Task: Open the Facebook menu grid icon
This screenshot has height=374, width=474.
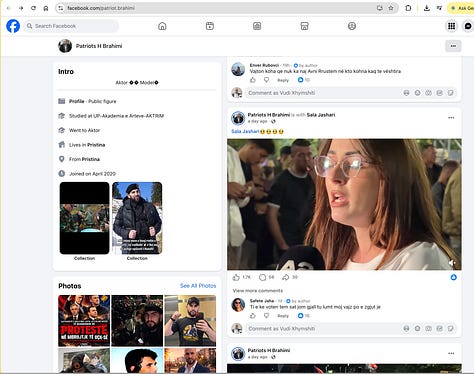Action: (x=451, y=26)
